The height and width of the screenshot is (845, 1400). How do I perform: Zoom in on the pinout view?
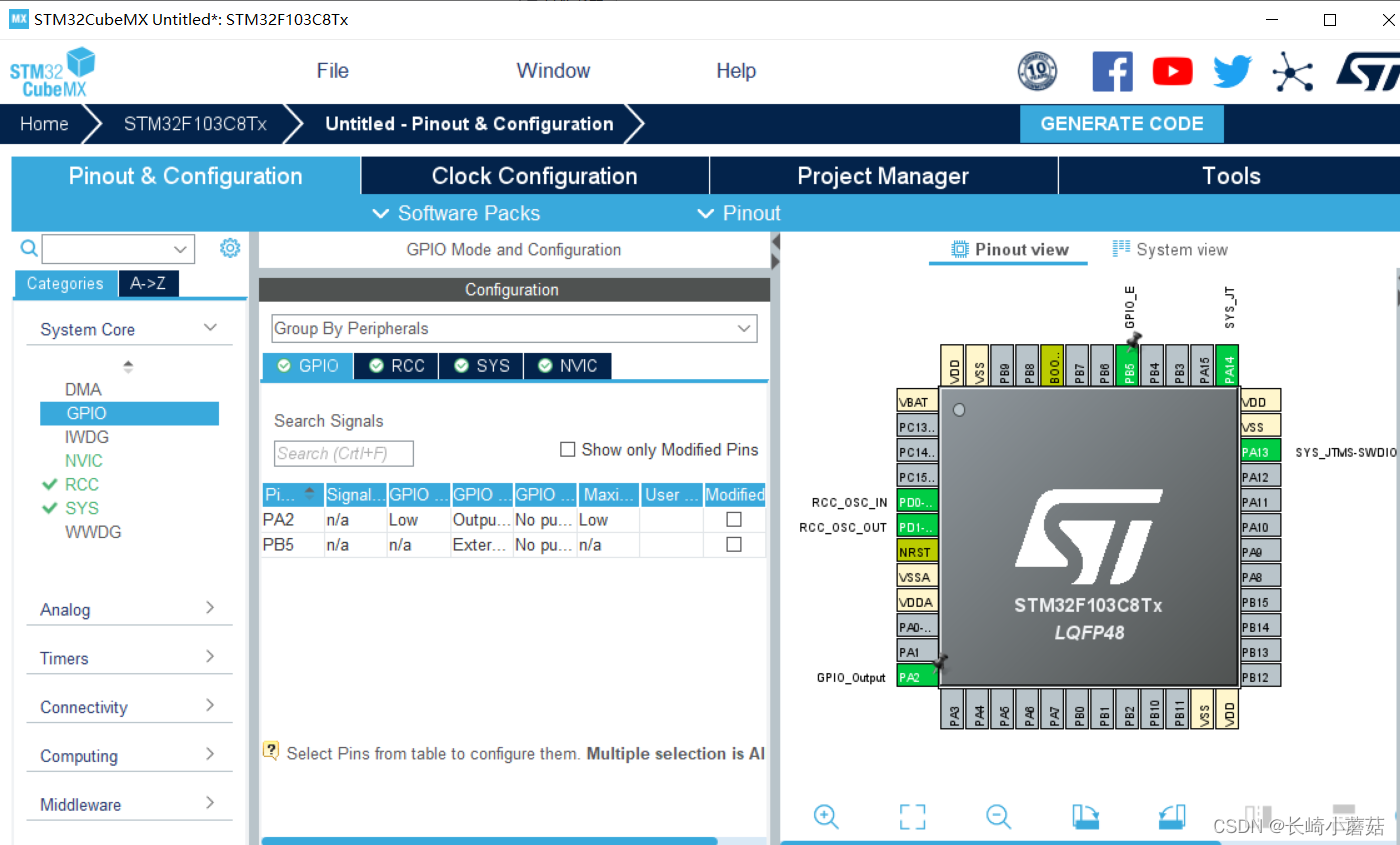click(826, 817)
